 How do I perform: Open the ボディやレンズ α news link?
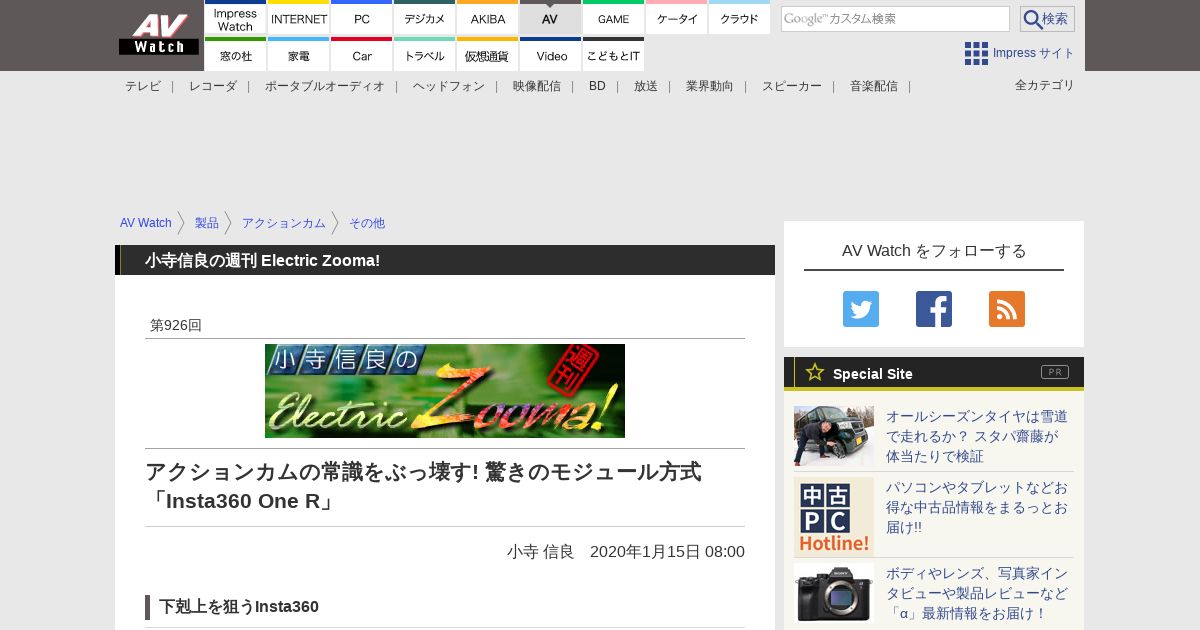977,593
